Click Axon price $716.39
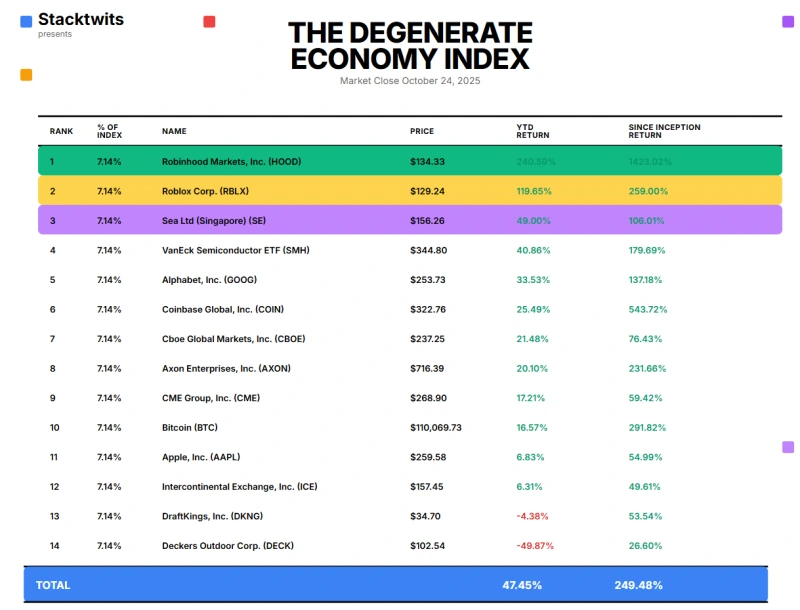Image resolution: width=800 pixels, height=610 pixels. pos(427,369)
